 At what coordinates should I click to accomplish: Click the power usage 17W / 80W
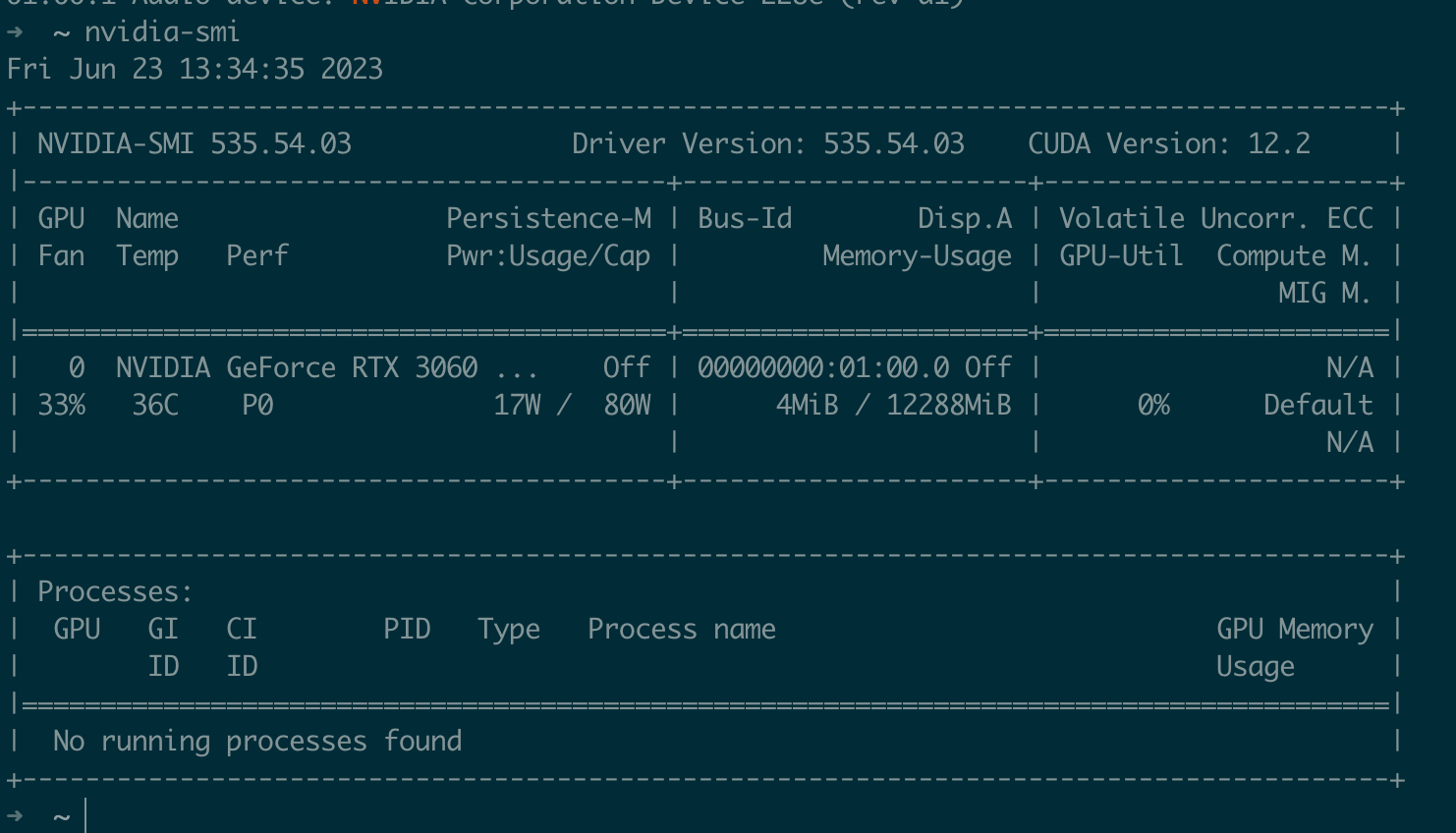point(572,406)
